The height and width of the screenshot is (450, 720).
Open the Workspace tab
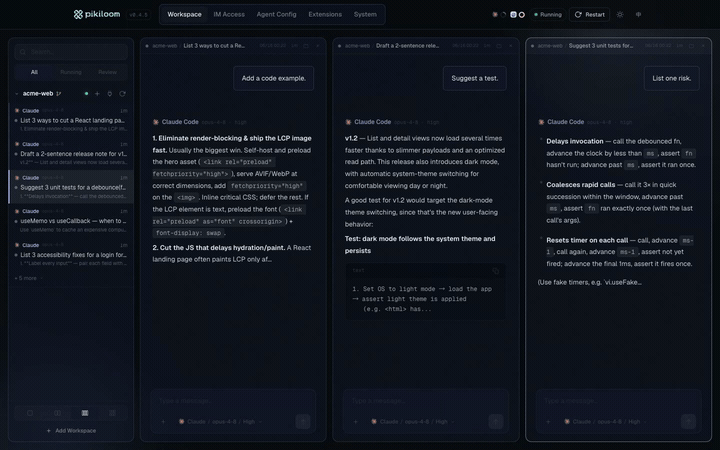(184, 15)
